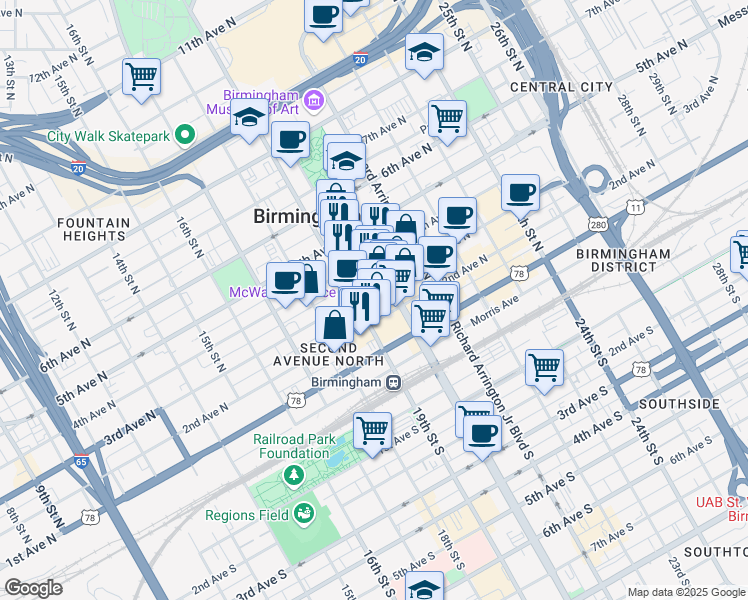The height and width of the screenshot is (600, 748).
Task: Select the Interstate 20 shield below City Walk Skatepark
Action: coord(78,168)
